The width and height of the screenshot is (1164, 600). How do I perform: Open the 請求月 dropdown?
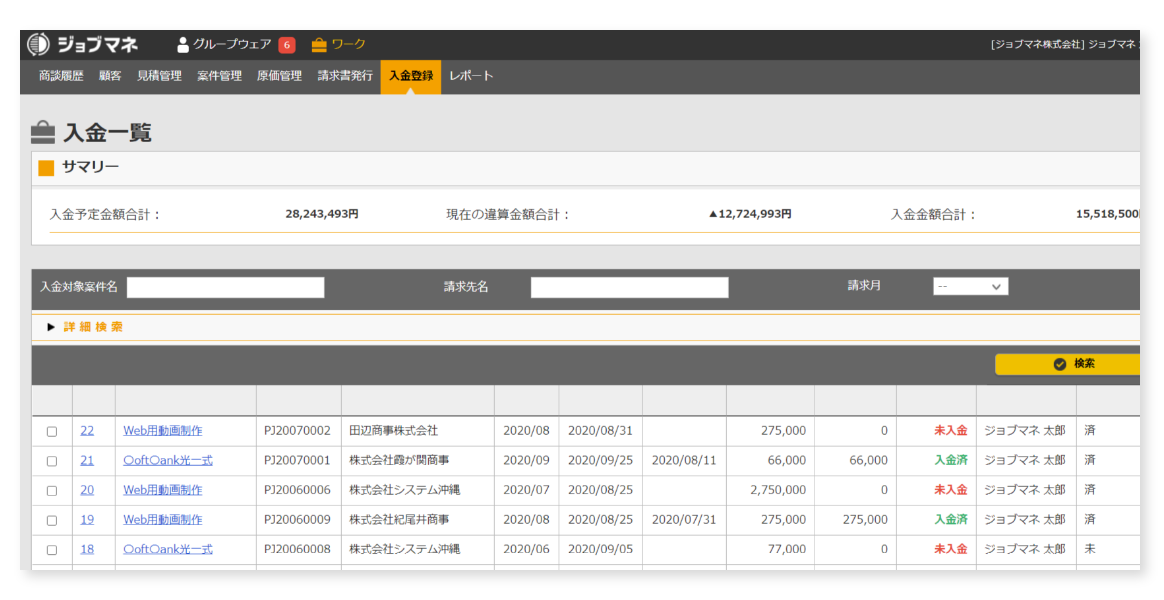[970, 287]
